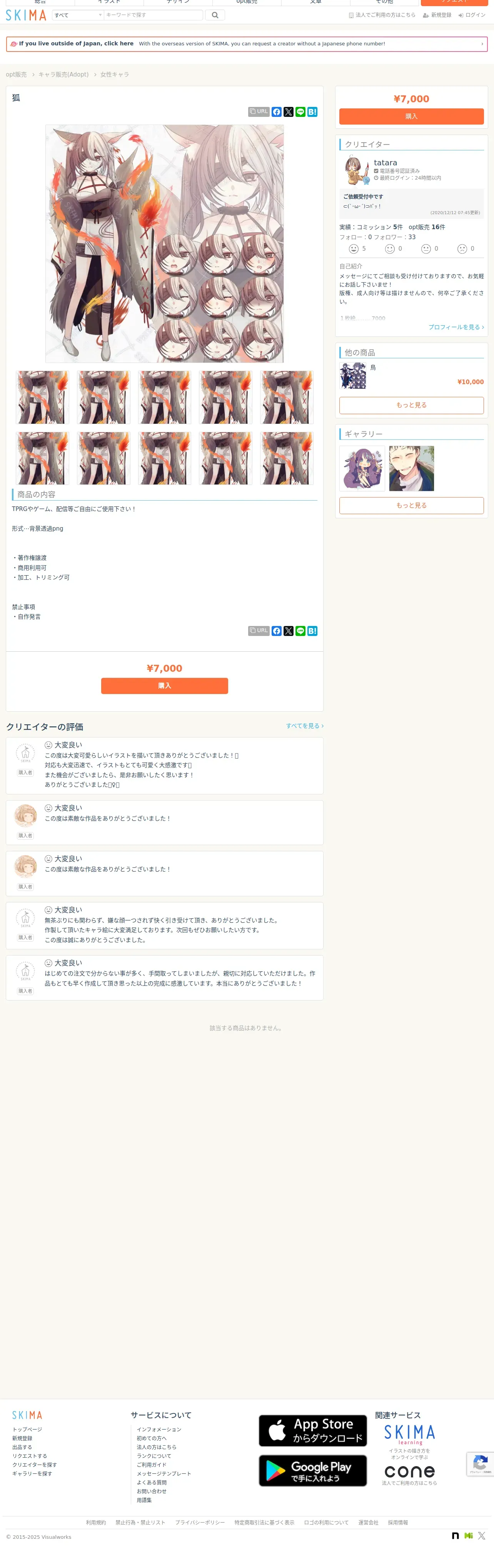Open the main fox character image
Screen dimensions: 494x1568
pos(164,243)
